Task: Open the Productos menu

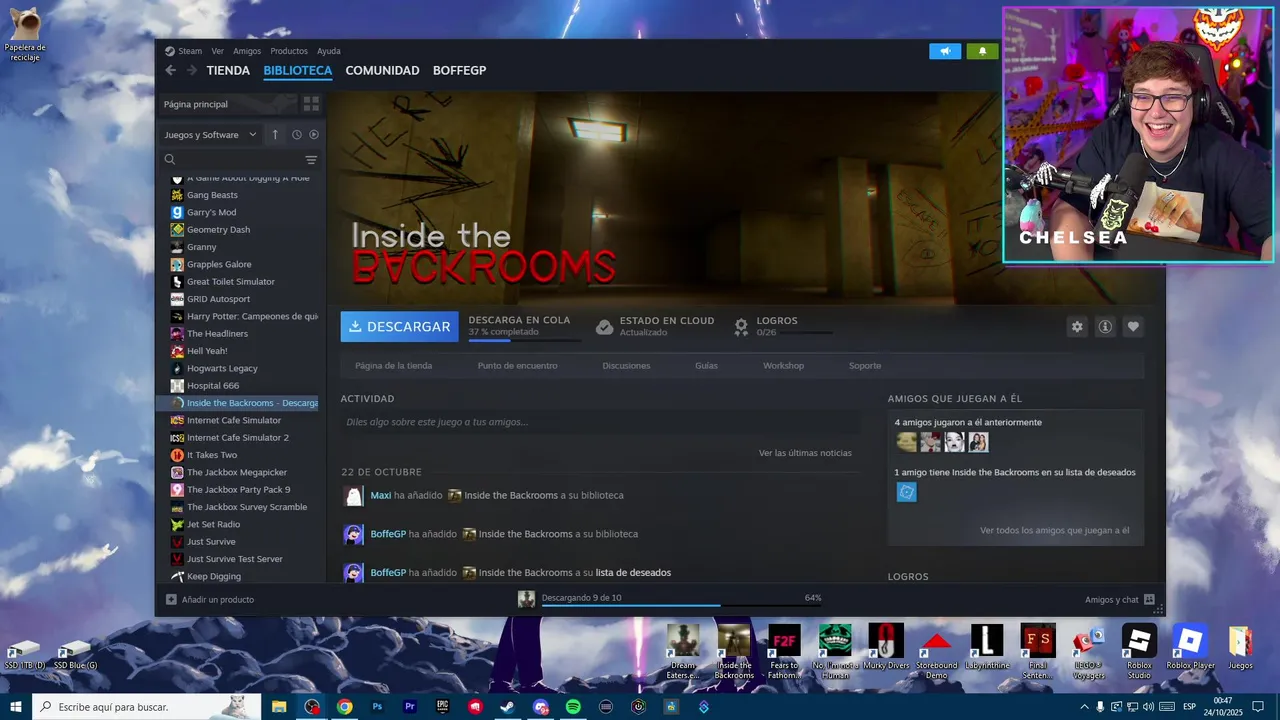Action: (289, 51)
